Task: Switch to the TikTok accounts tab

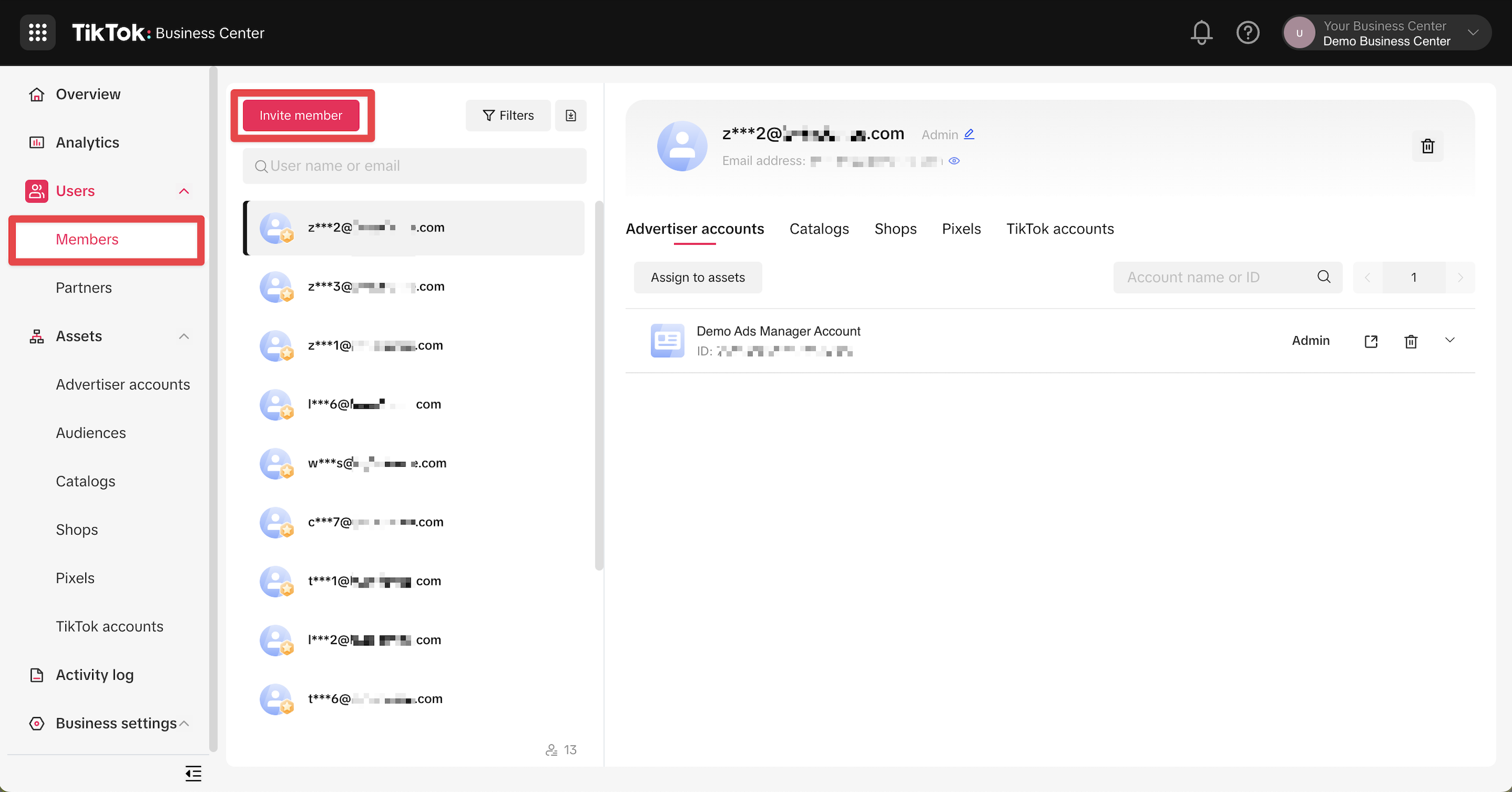Action: [1060, 228]
